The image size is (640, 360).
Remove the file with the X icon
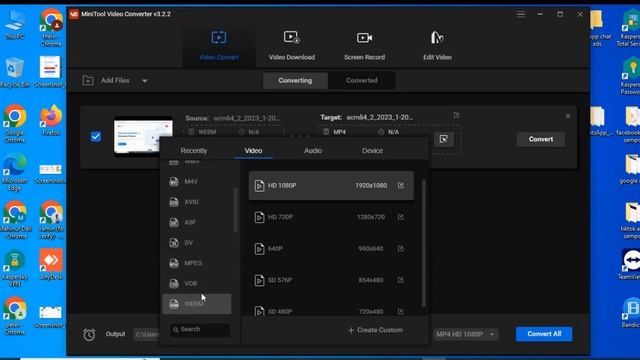(x=568, y=116)
